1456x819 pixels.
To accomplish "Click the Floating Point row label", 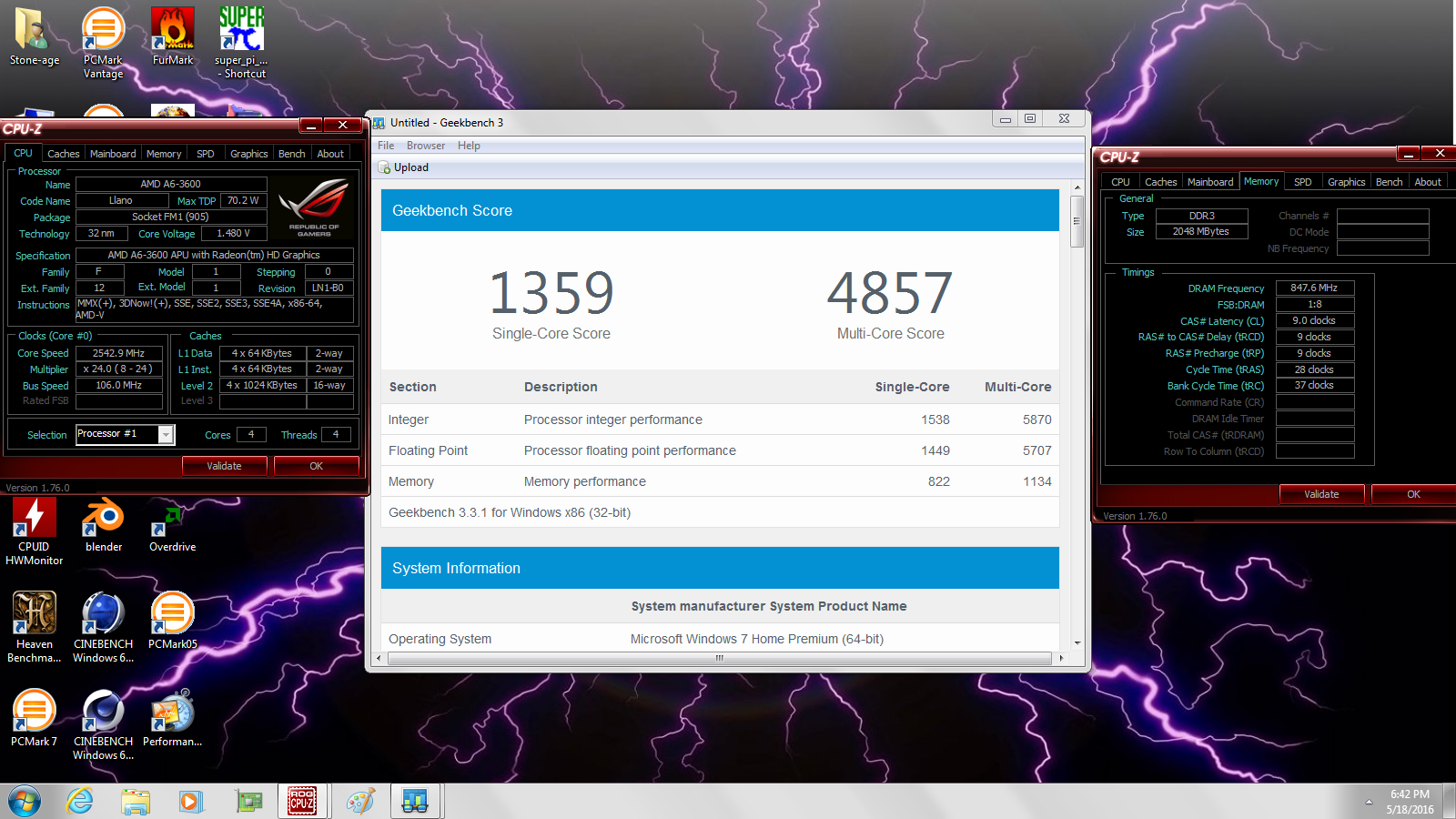I will [x=428, y=450].
